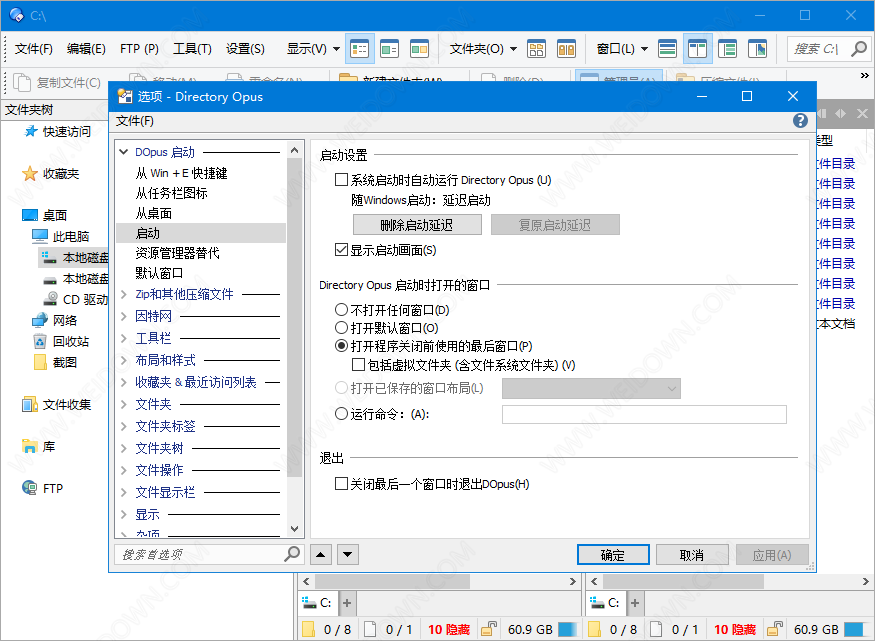Expand 收藏夹 & 最近访问列表 category
The width and height of the screenshot is (875, 641).
(x=124, y=382)
